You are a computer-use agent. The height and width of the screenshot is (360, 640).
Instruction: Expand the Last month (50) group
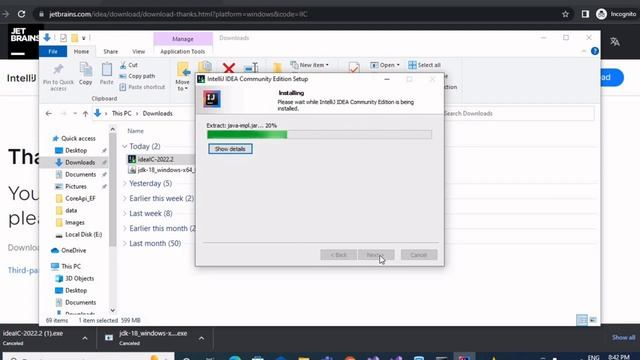click(124, 243)
